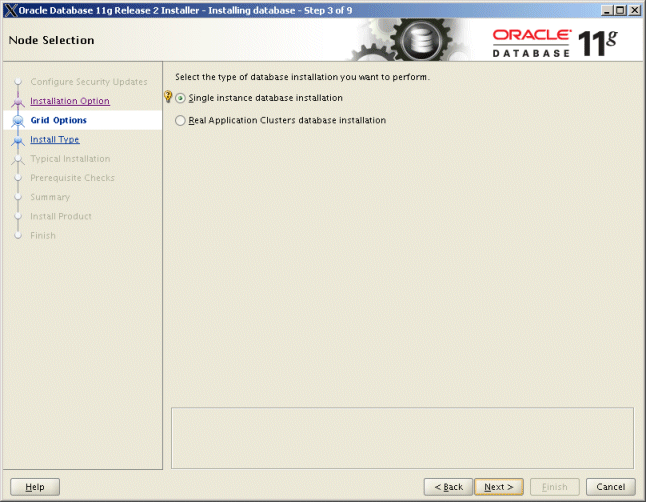
Task: Close the installer window
Action: (x=634, y=10)
